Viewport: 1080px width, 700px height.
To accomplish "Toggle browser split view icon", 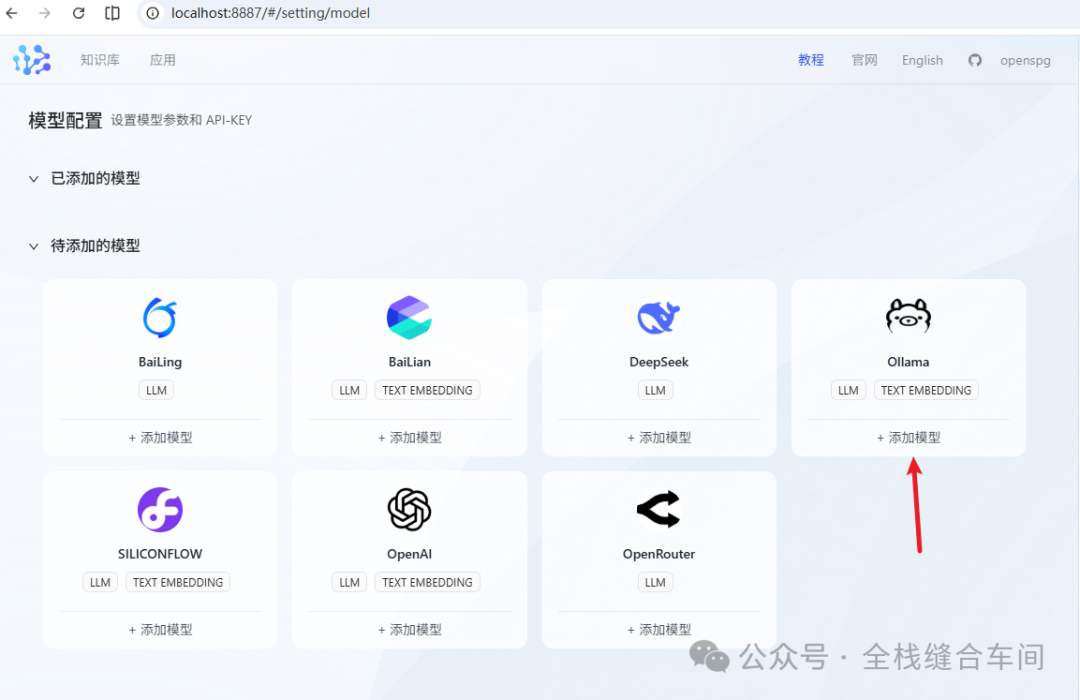I will [112, 13].
